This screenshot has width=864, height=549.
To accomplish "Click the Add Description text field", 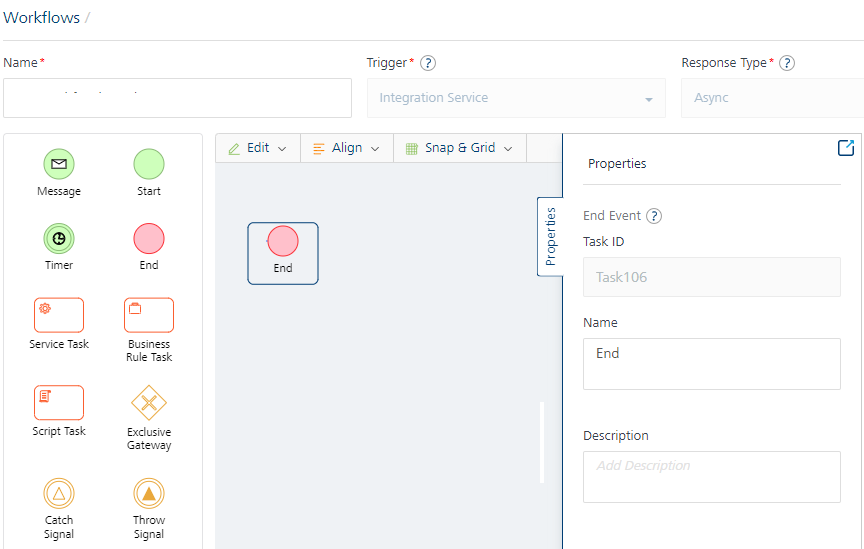I will coord(711,476).
